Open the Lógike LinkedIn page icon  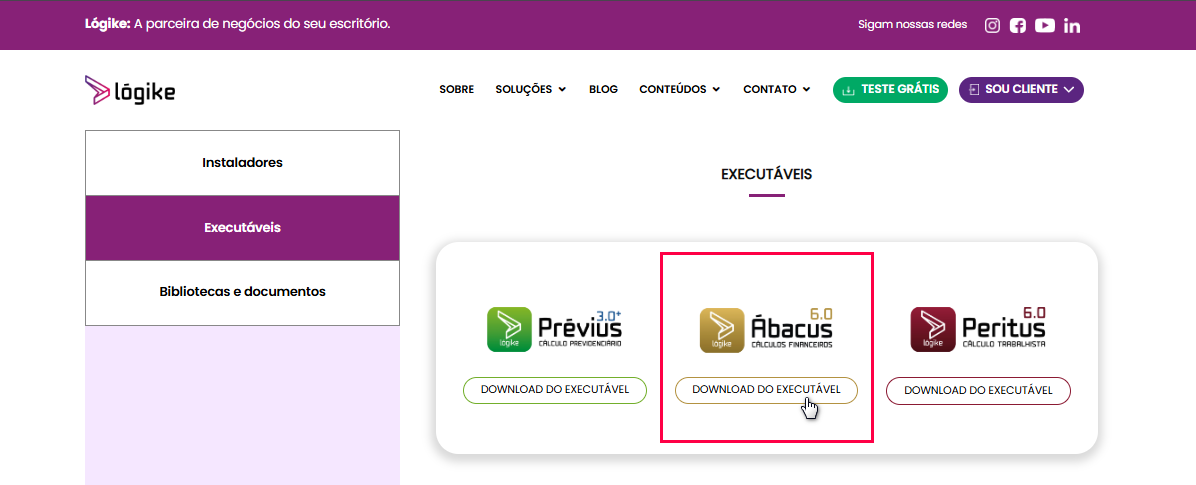pos(1072,25)
